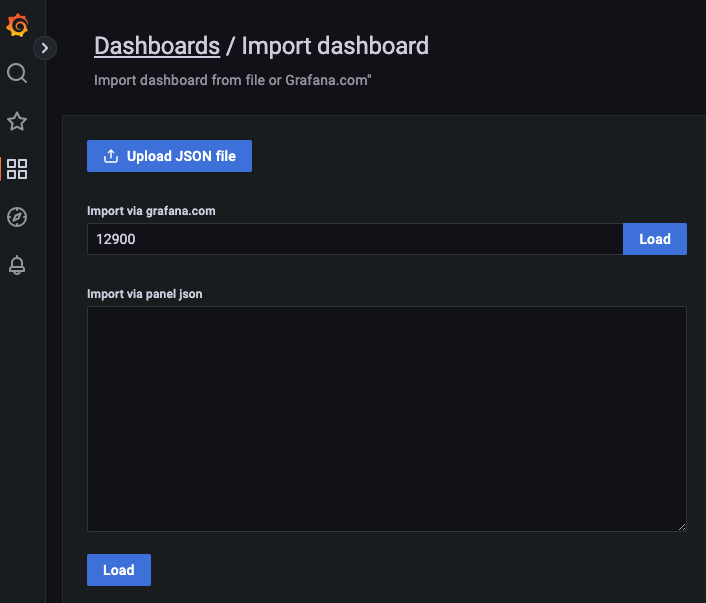Click the Upload JSON file button
The height and width of the screenshot is (603, 706).
pos(169,156)
